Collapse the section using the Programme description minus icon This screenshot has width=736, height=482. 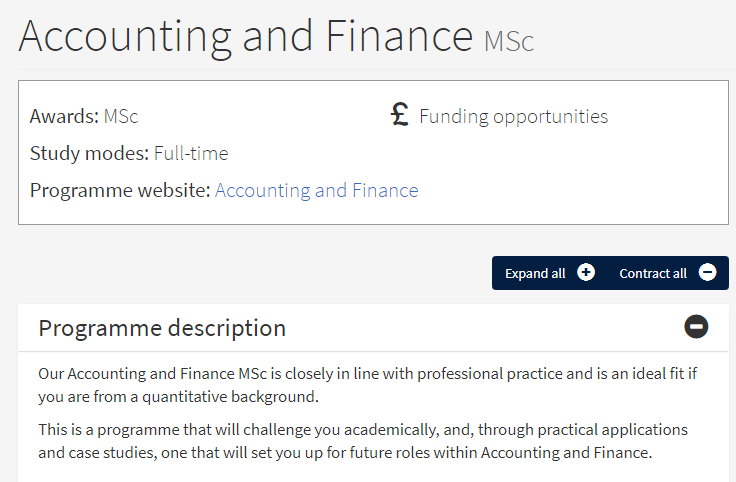(x=696, y=327)
